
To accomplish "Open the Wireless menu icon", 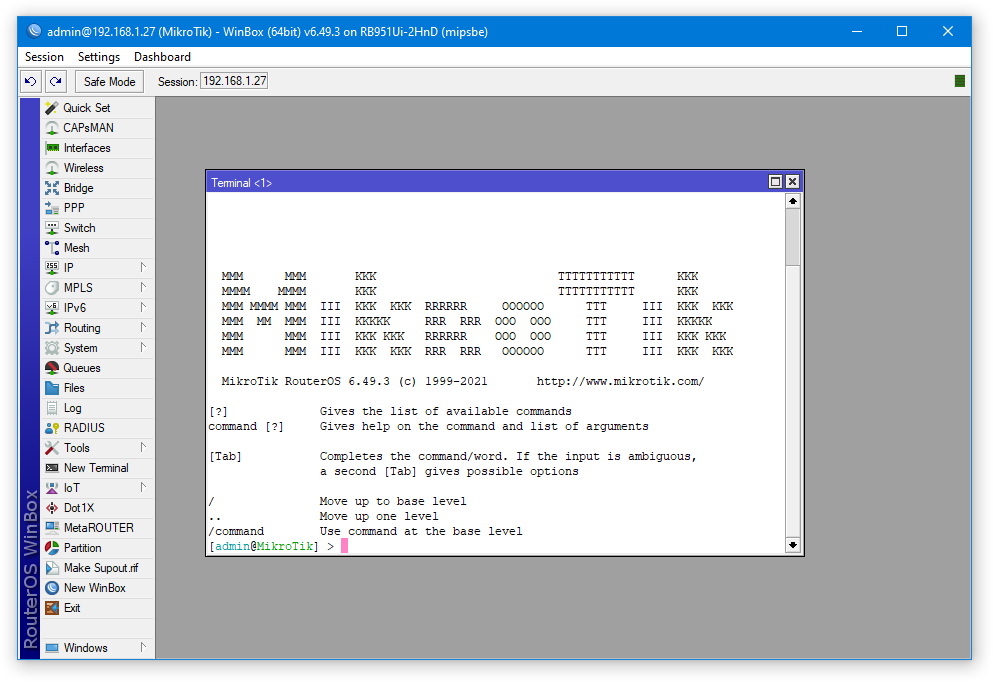I will point(52,168).
